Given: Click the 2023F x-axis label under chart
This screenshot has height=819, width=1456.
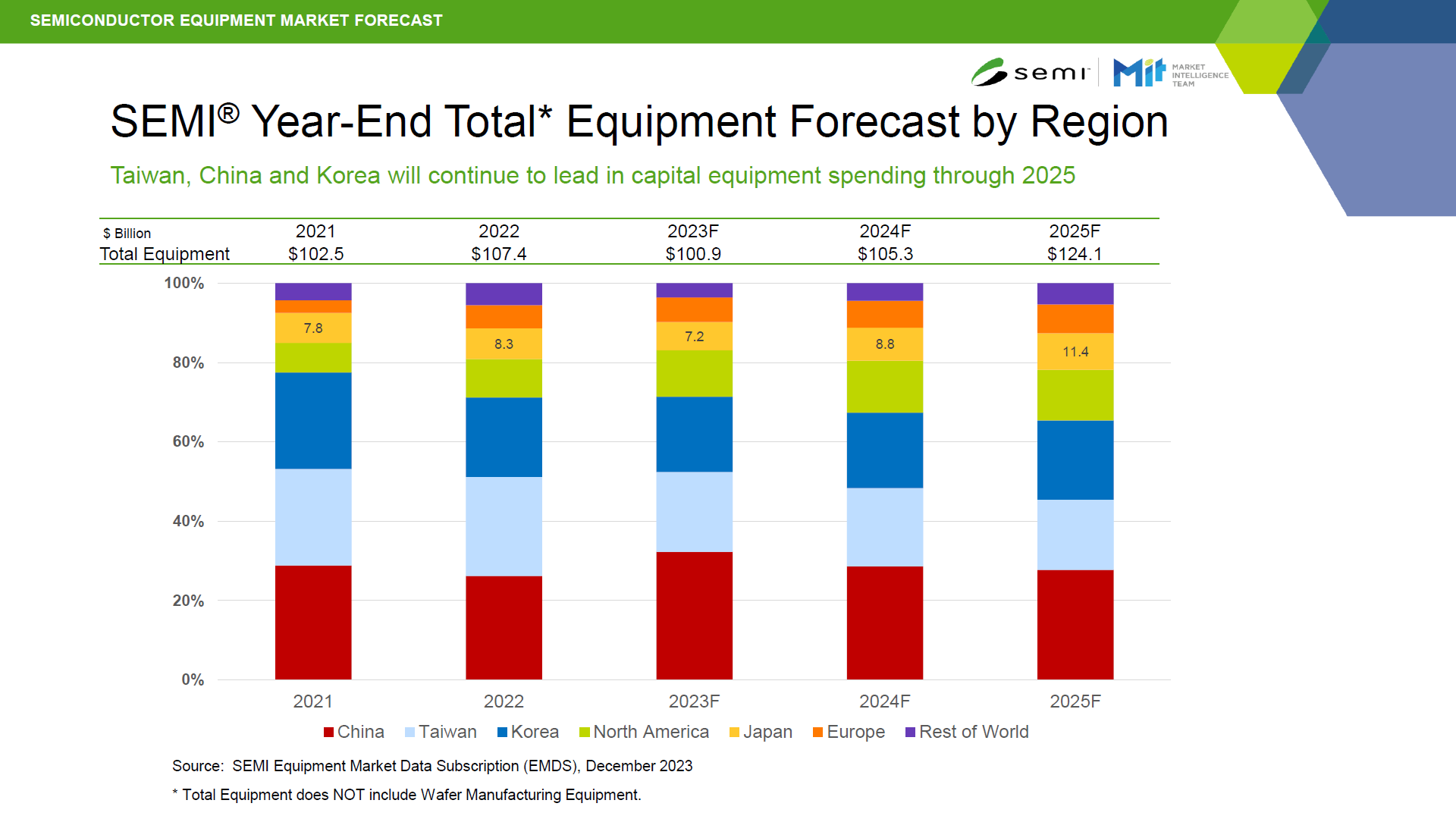Looking at the screenshot, I should (x=695, y=701).
